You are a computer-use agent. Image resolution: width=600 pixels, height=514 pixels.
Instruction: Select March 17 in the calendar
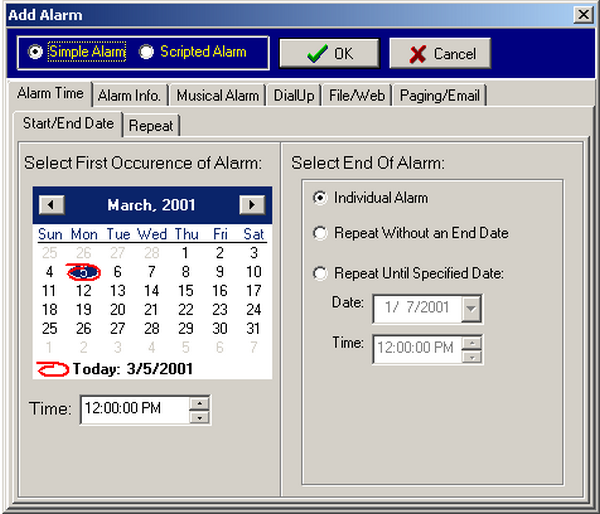[253, 291]
